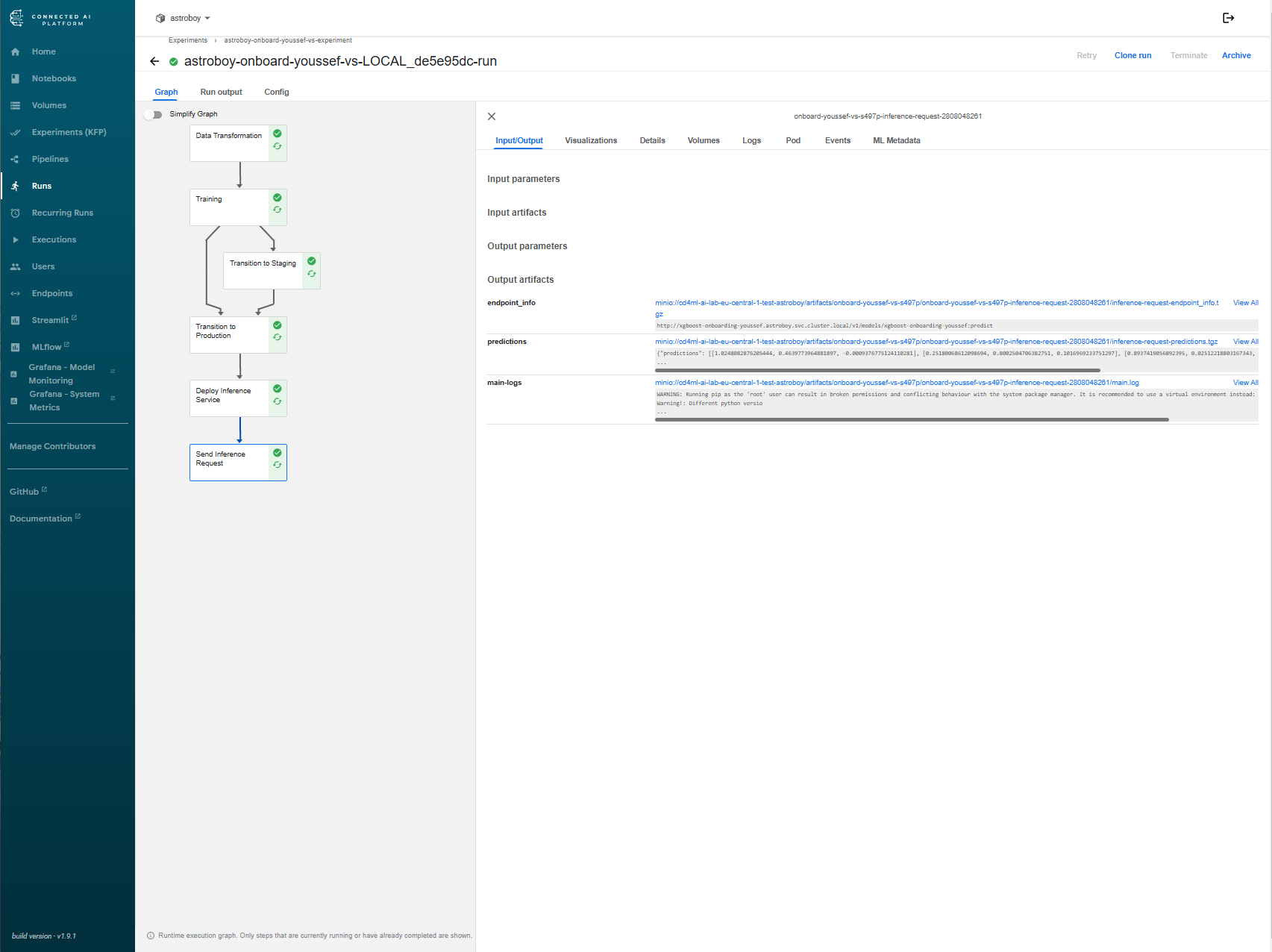Select the Input/Output tab
This screenshot has height=952, width=1272.
[519, 140]
